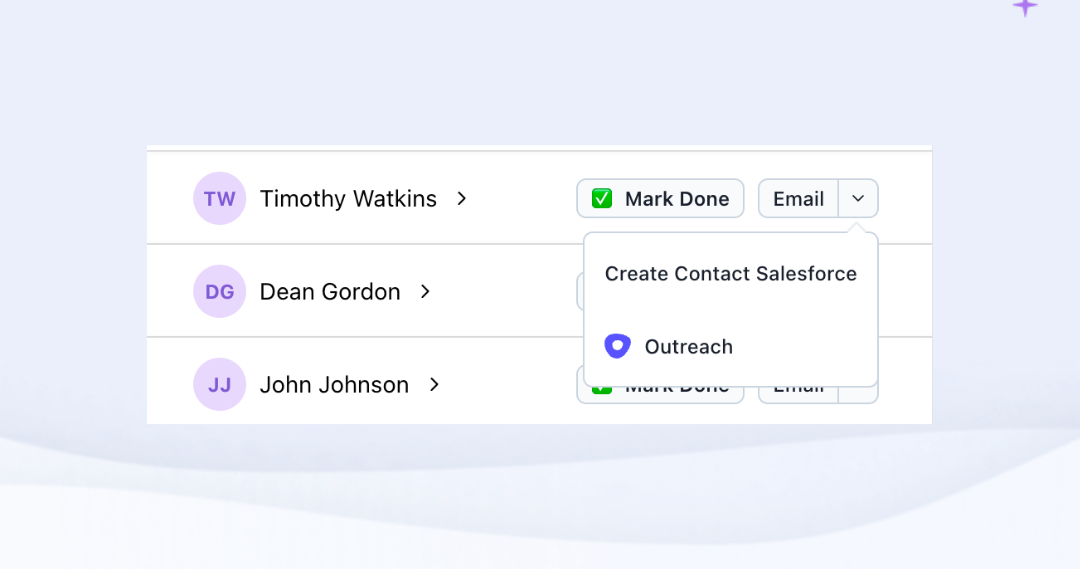Viewport: 1080px width, 569px height.
Task: Click the JJ avatar for John Johnson
Action: click(219, 384)
